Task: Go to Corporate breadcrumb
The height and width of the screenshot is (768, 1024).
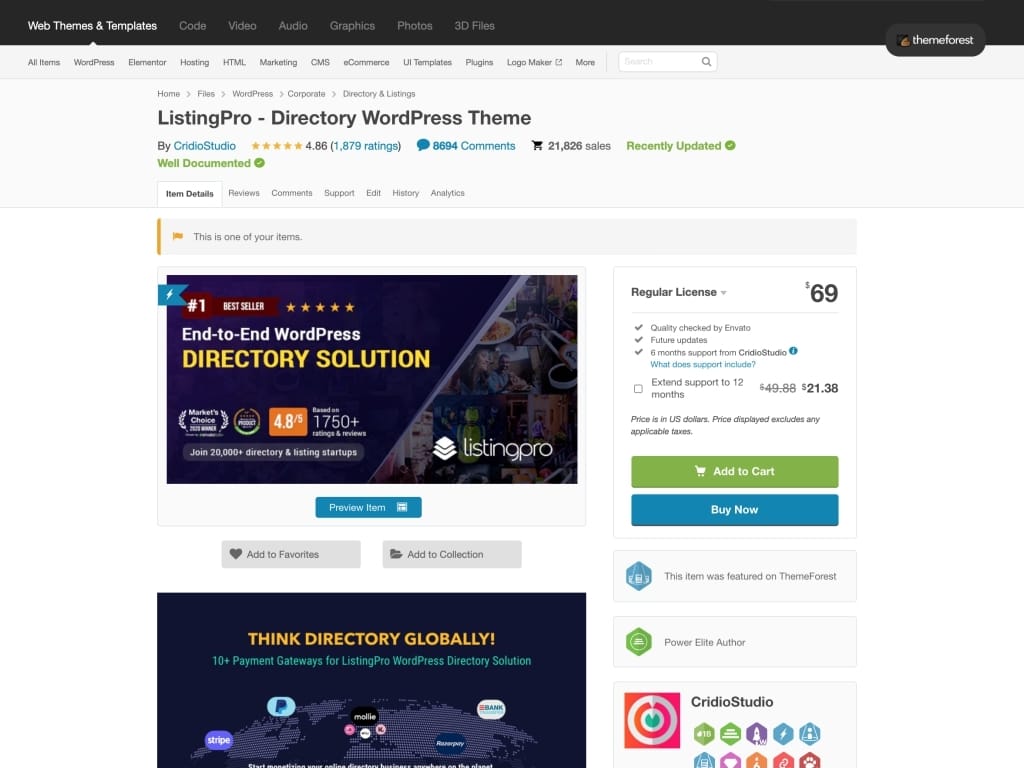Action: (x=306, y=94)
